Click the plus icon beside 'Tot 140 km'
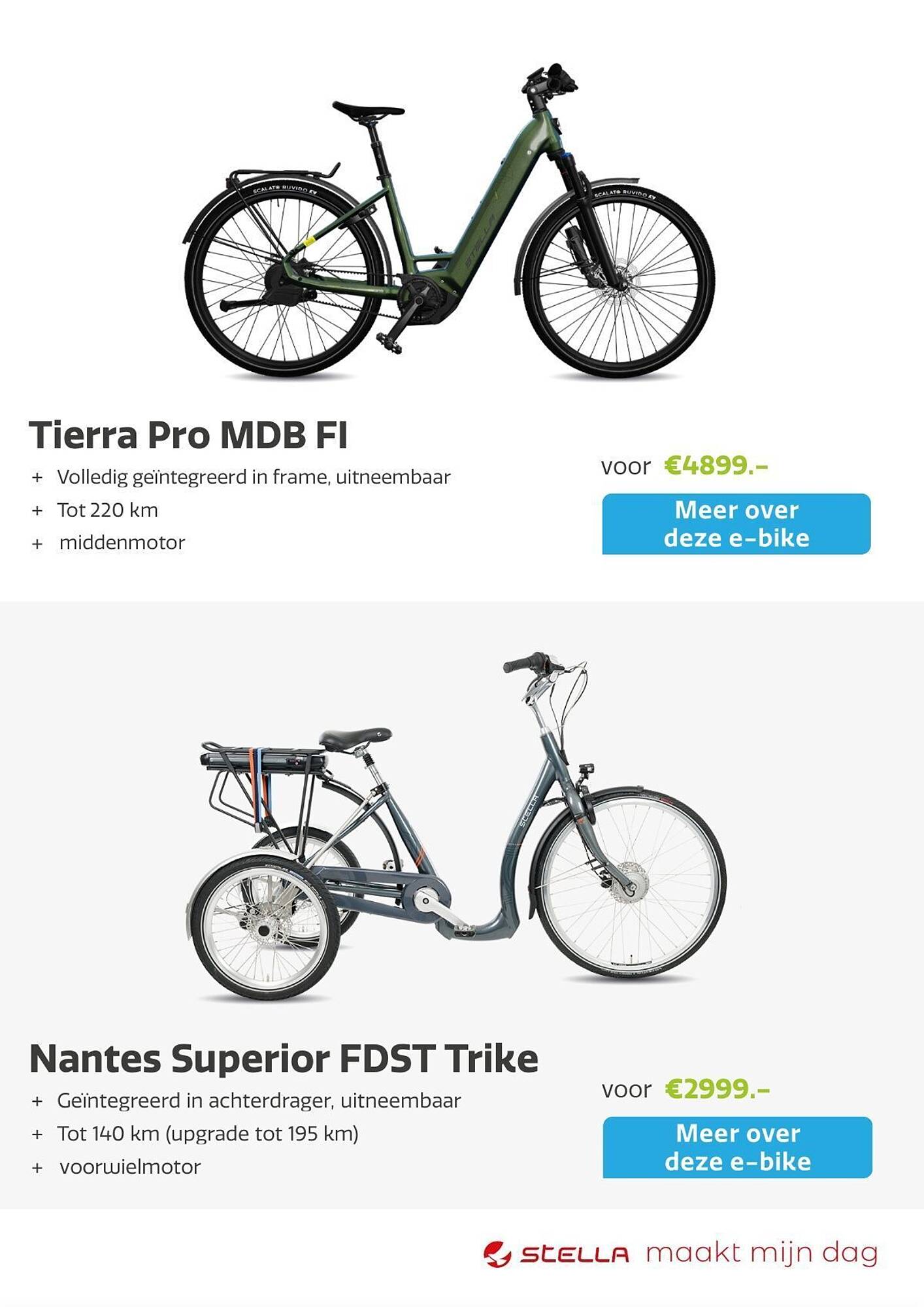 [x=37, y=1134]
